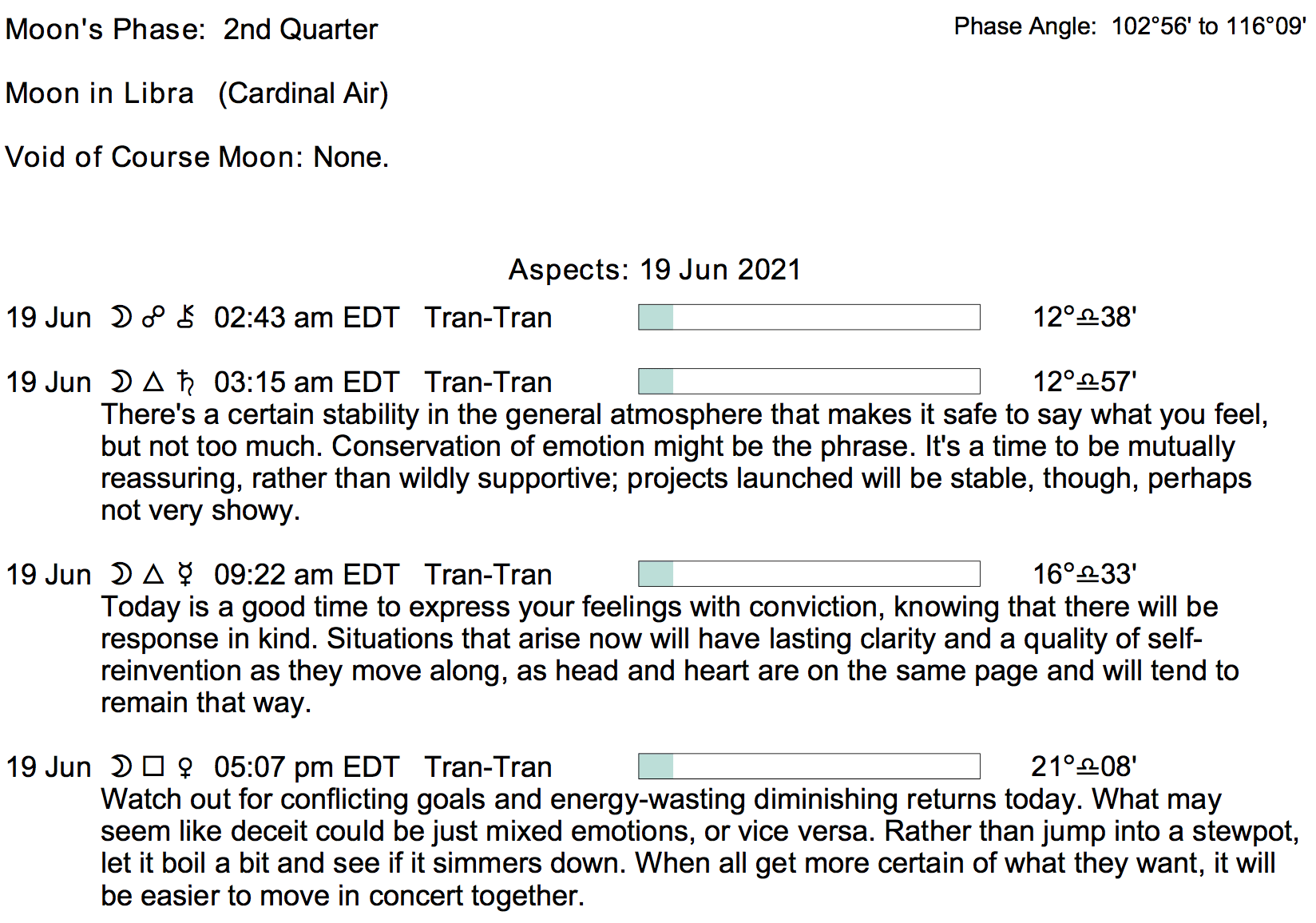Pick the trine symbol in the Moon-Saturn row

(x=153, y=382)
